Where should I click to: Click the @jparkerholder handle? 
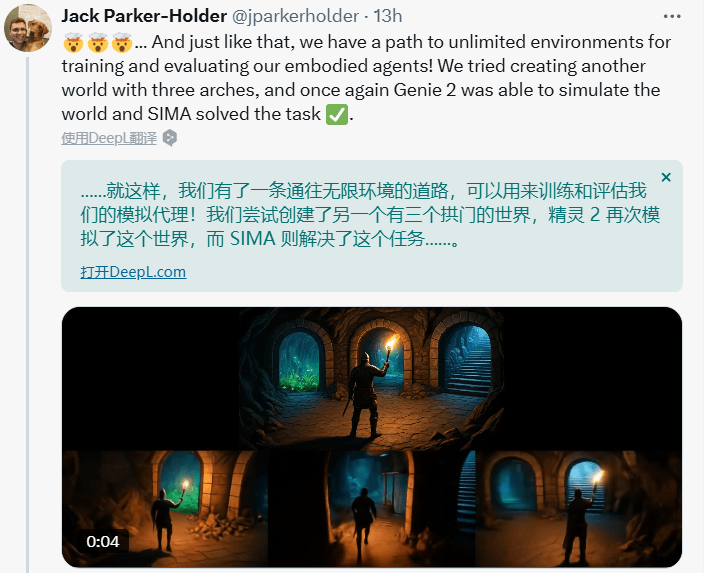[295, 16]
